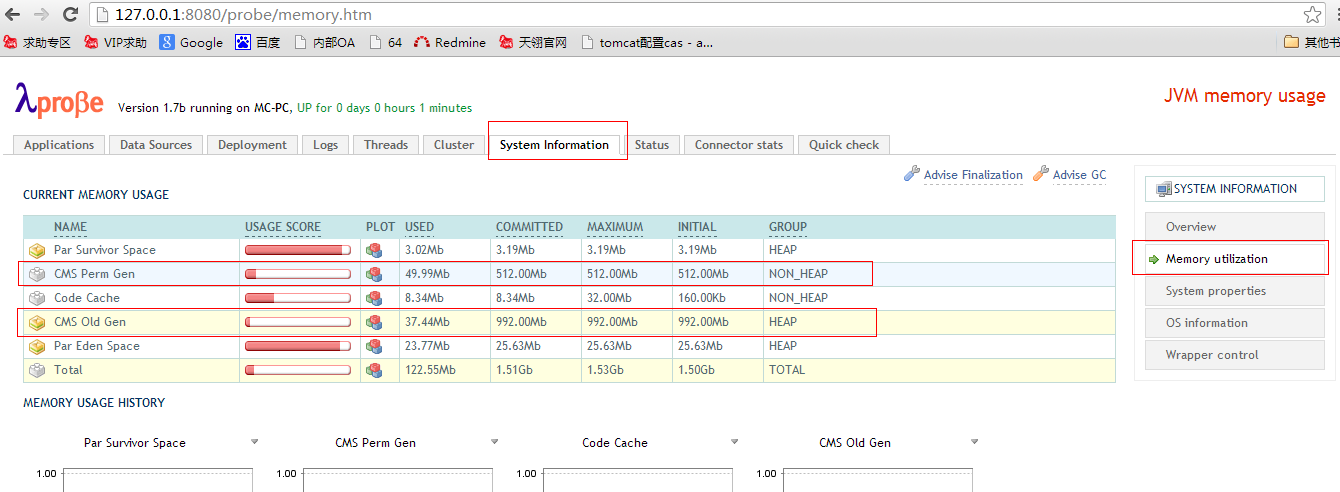
Task: Click CMS Old Gen memory pool icon
Action: [x=37, y=322]
